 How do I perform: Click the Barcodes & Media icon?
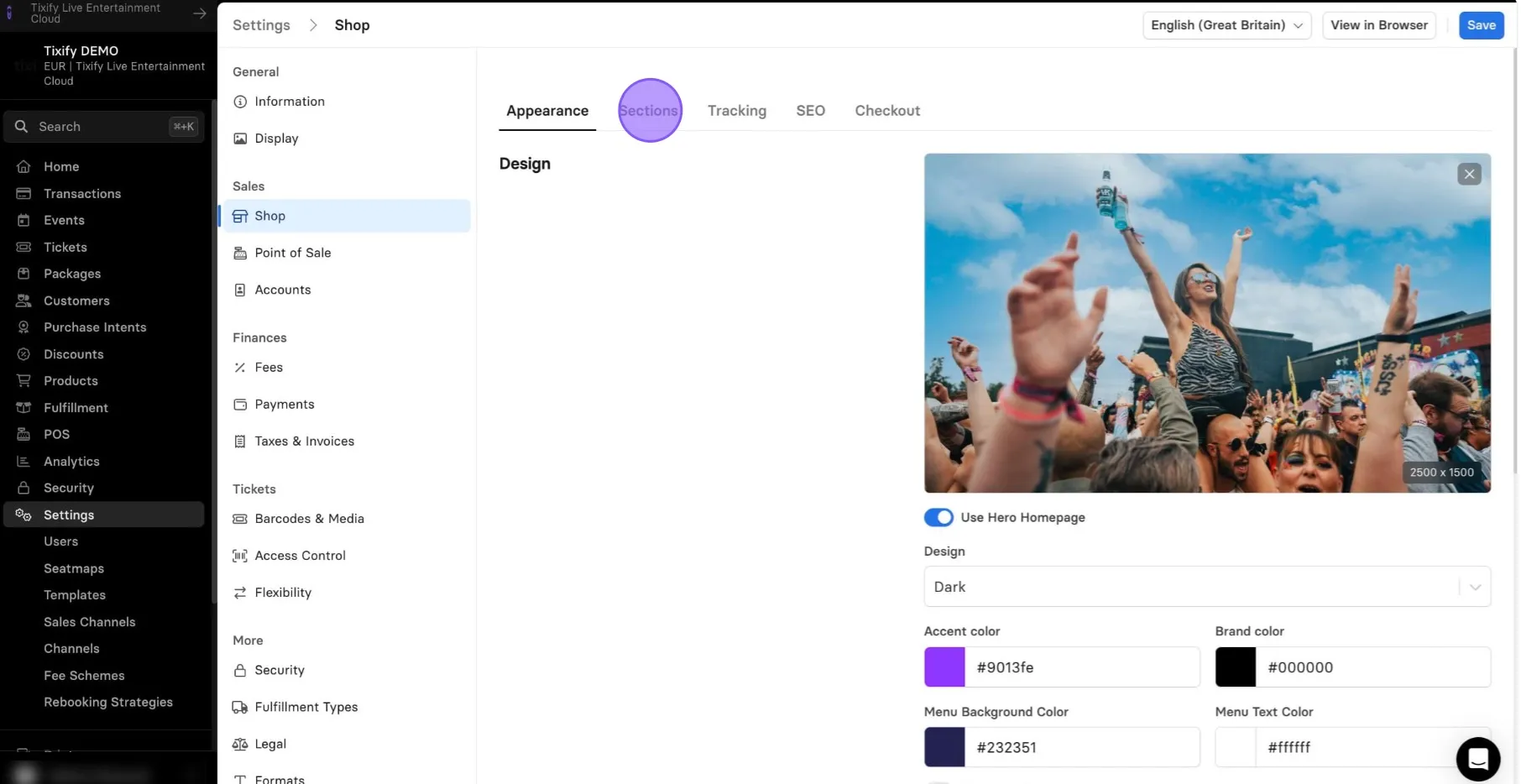(240, 519)
